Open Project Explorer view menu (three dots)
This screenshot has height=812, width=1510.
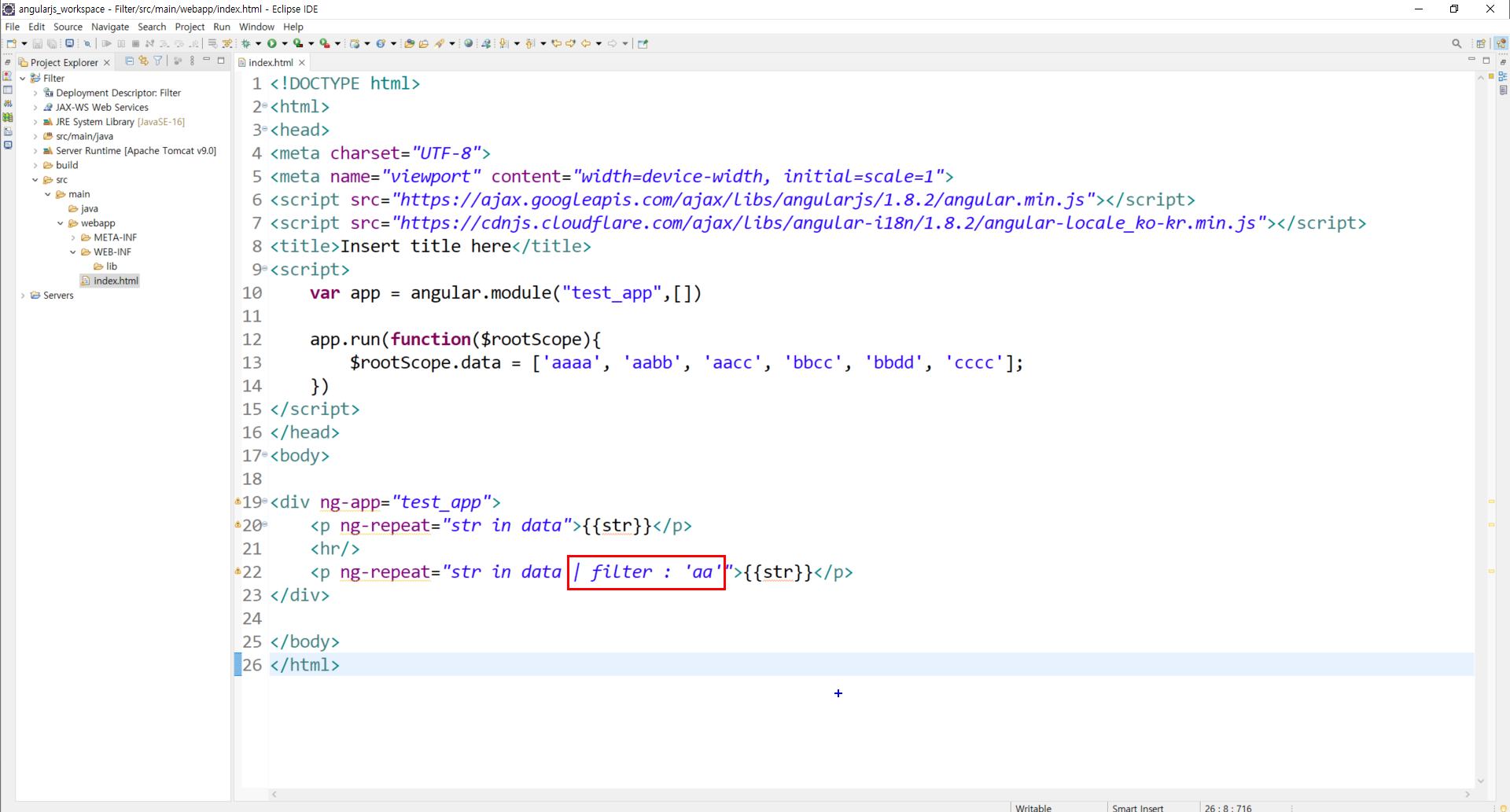192,61
